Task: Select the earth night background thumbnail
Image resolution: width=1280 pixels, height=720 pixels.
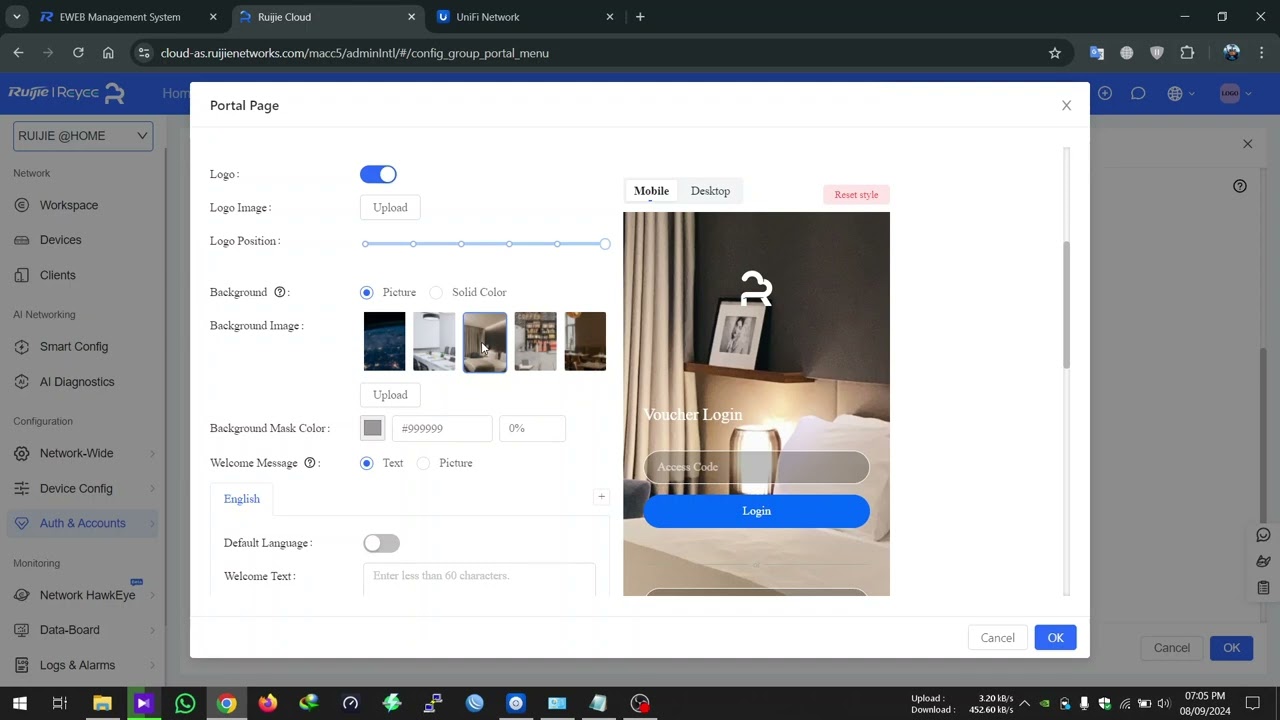Action: click(384, 341)
